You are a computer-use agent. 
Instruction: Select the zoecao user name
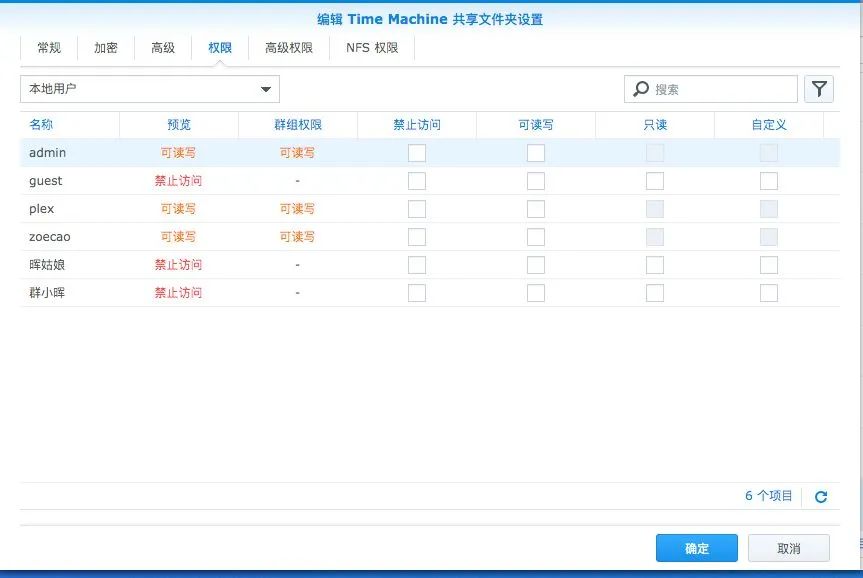50,237
